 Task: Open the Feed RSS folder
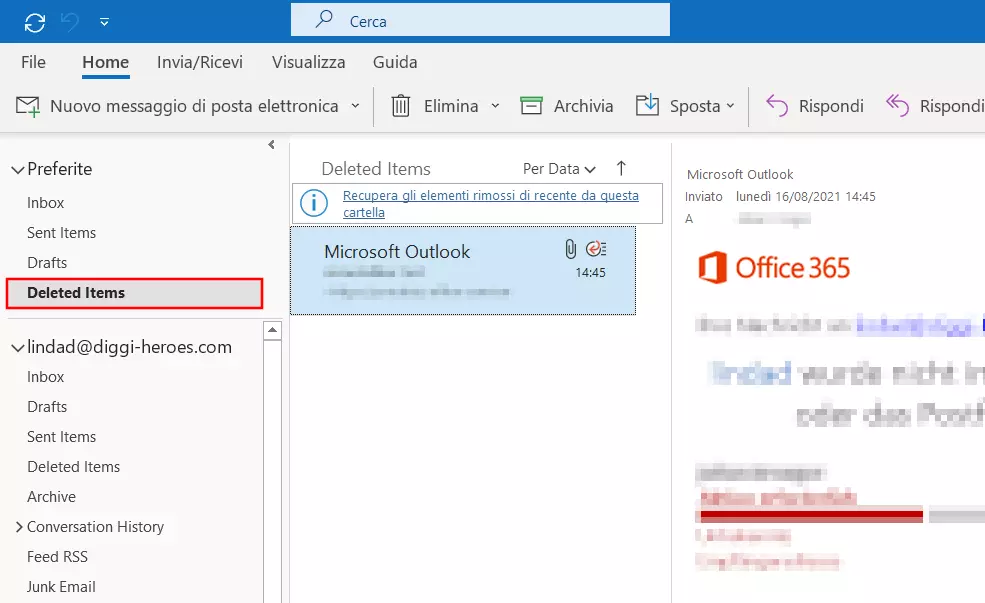coord(57,557)
